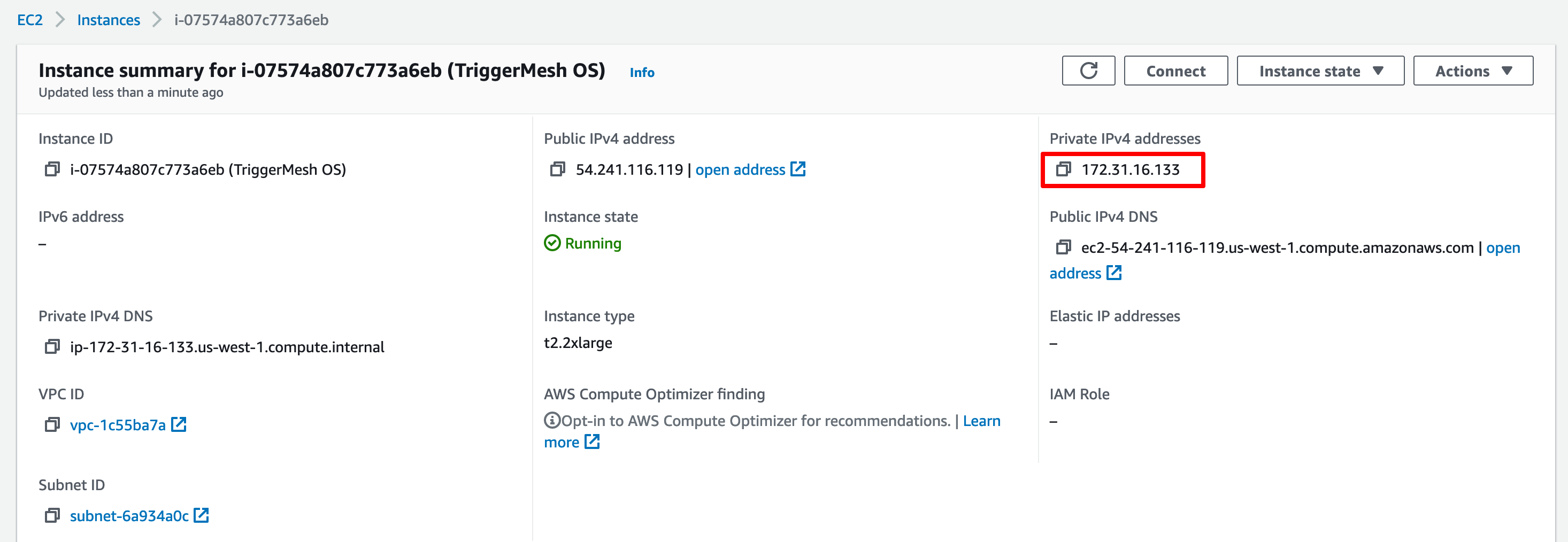Click the ec2-54-241-116-119.us-west-1.compute.amazonaws.com text
The image size is (1568, 542).
[1277, 247]
